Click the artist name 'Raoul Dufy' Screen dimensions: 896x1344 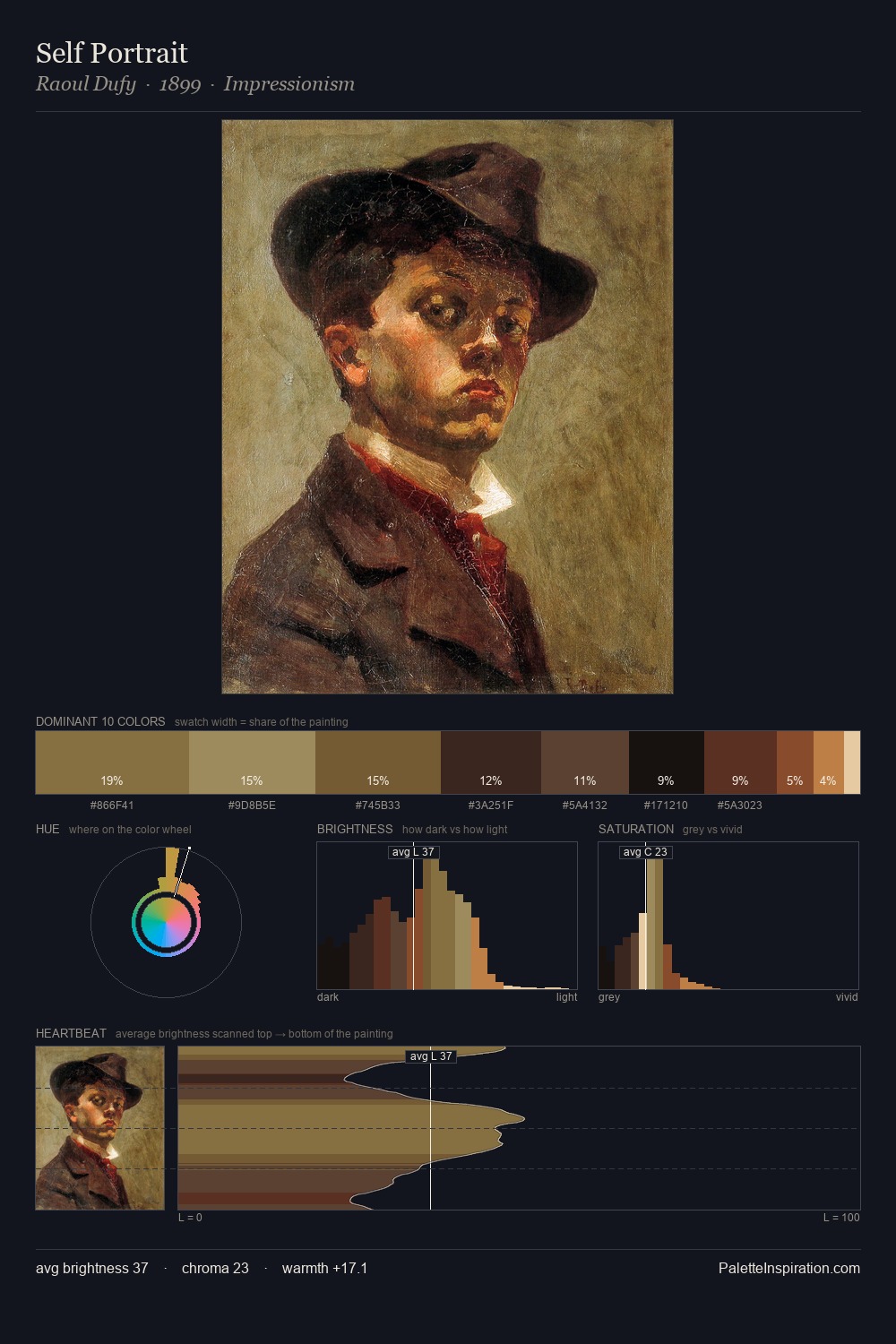pos(85,84)
